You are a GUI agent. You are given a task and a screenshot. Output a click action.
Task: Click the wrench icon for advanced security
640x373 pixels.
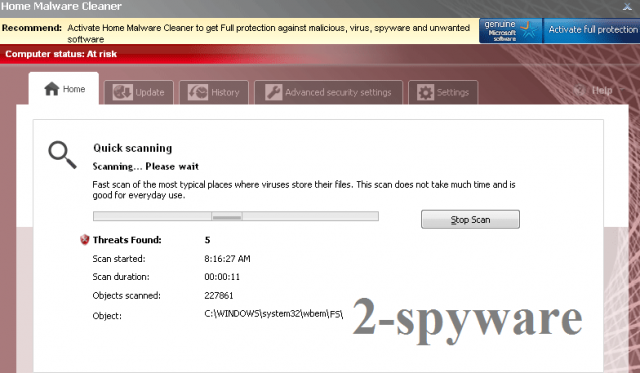pos(273,92)
